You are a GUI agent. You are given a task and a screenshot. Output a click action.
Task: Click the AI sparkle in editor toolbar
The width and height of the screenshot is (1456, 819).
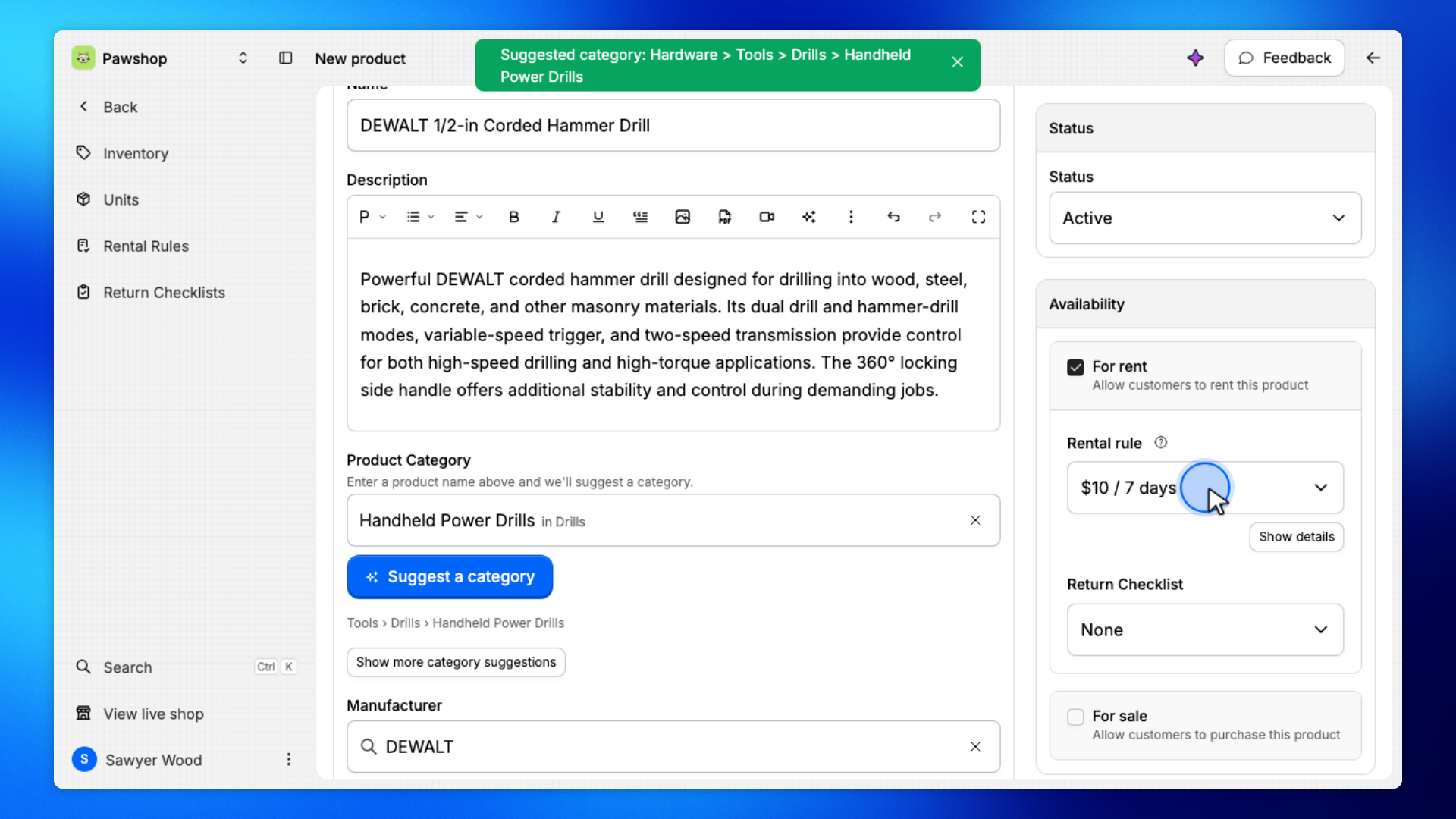(809, 217)
